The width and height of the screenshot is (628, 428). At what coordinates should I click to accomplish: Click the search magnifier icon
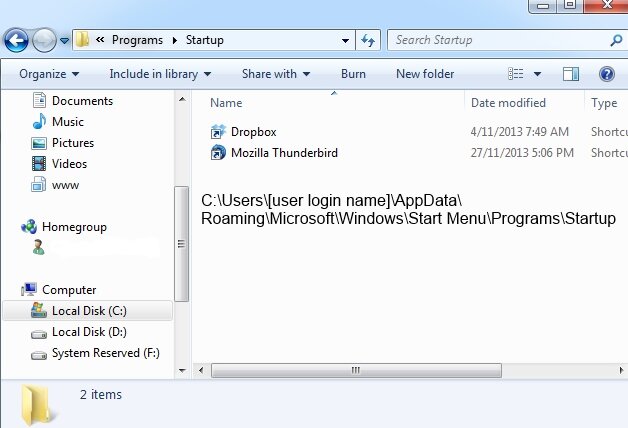pyautogui.click(x=616, y=40)
